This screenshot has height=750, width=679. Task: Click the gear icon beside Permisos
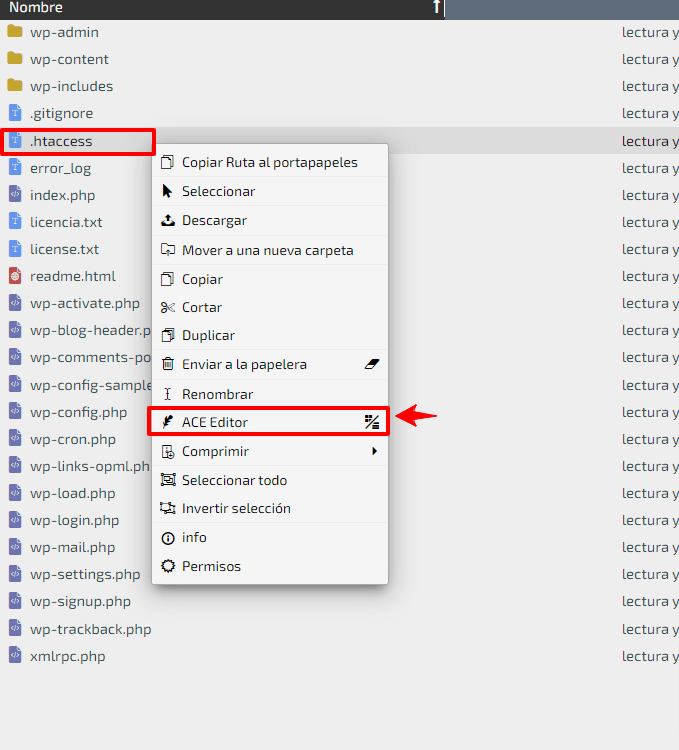(168, 566)
